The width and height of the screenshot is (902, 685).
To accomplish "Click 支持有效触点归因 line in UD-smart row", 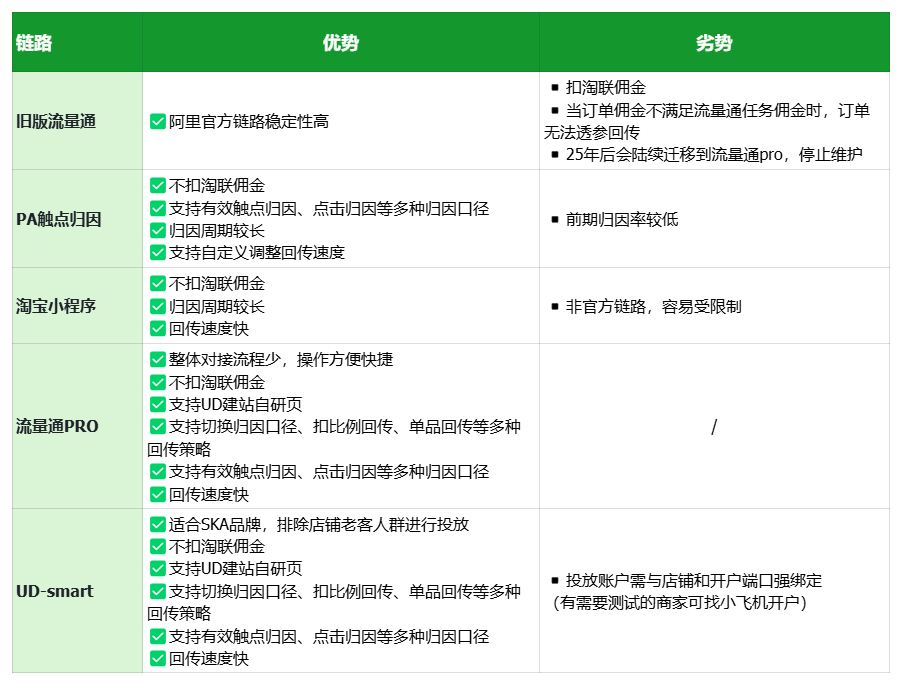I will click(329, 636).
